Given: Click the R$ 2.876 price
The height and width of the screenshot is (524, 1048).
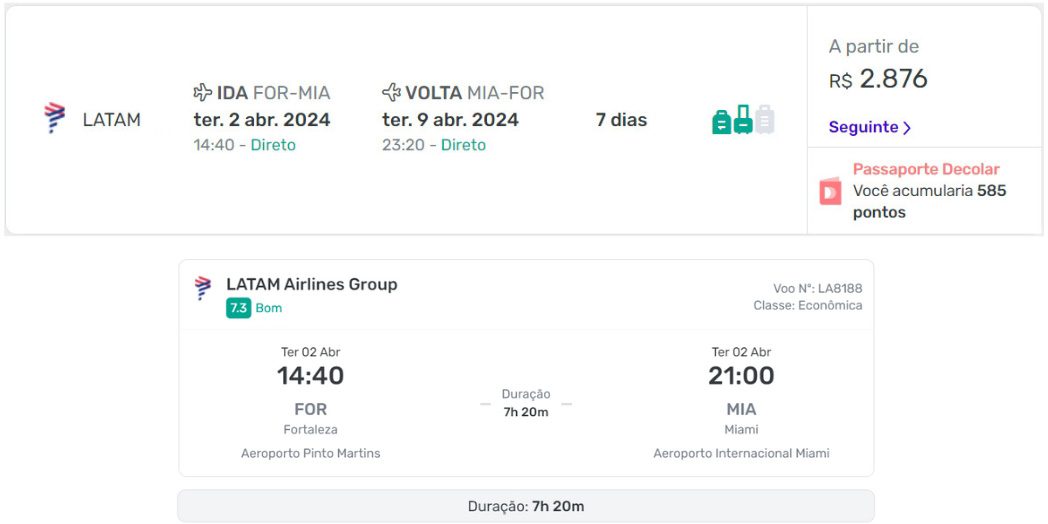Looking at the screenshot, I should (x=878, y=80).
